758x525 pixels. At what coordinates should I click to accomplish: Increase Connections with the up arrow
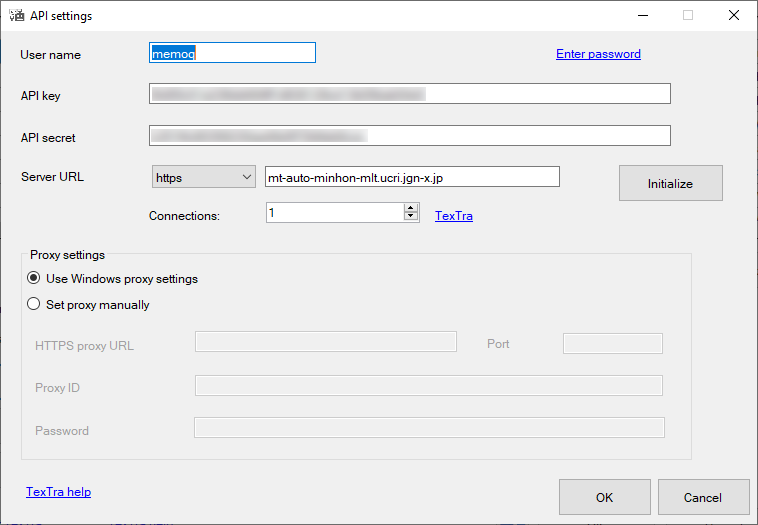[x=410, y=208]
